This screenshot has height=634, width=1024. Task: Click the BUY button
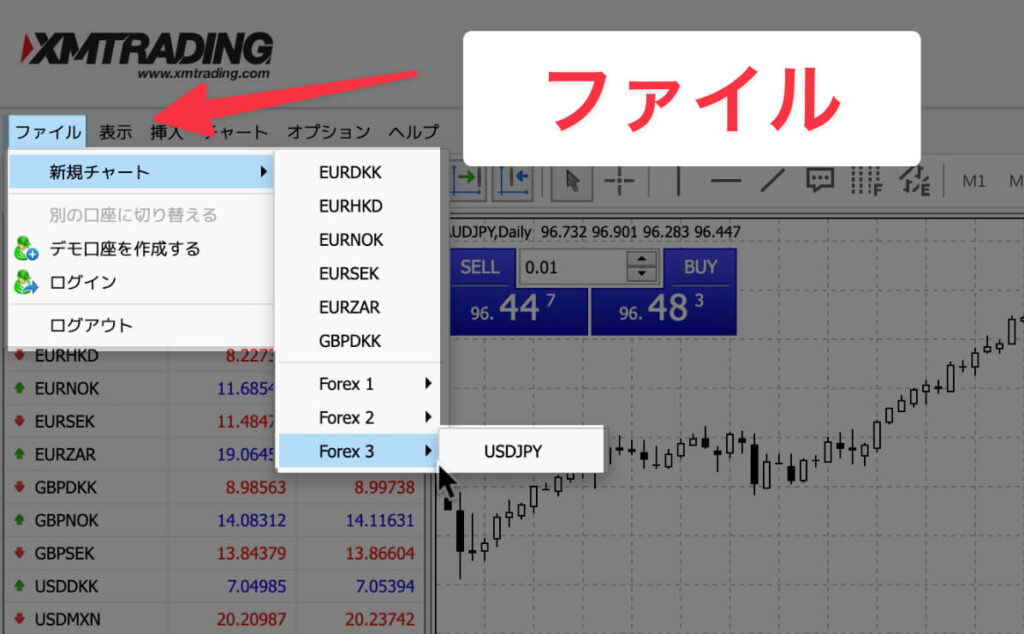(x=700, y=267)
